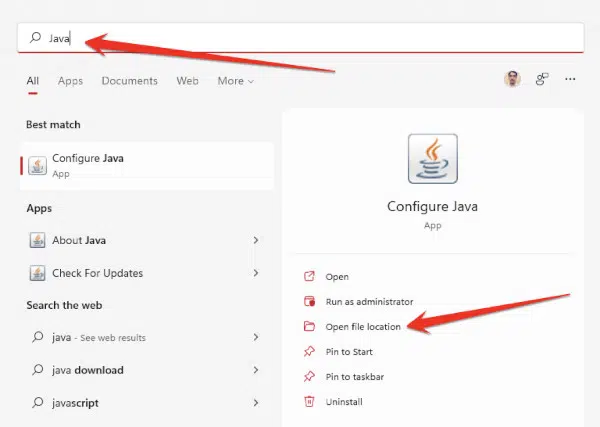This screenshot has width=600, height=427.
Task: Select the Web filter tab
Action: click(x=188, y=81)
